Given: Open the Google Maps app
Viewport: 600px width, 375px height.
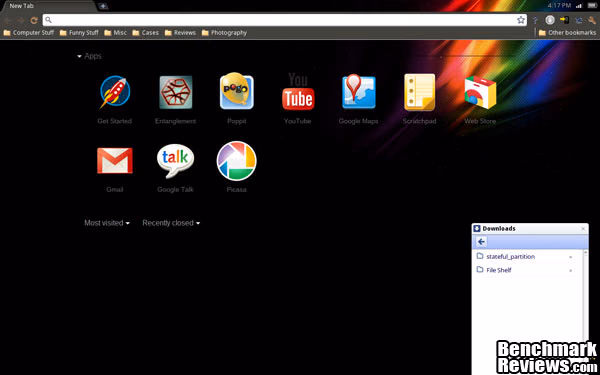Looking at the screenshot, I should [x=359, y=91].
